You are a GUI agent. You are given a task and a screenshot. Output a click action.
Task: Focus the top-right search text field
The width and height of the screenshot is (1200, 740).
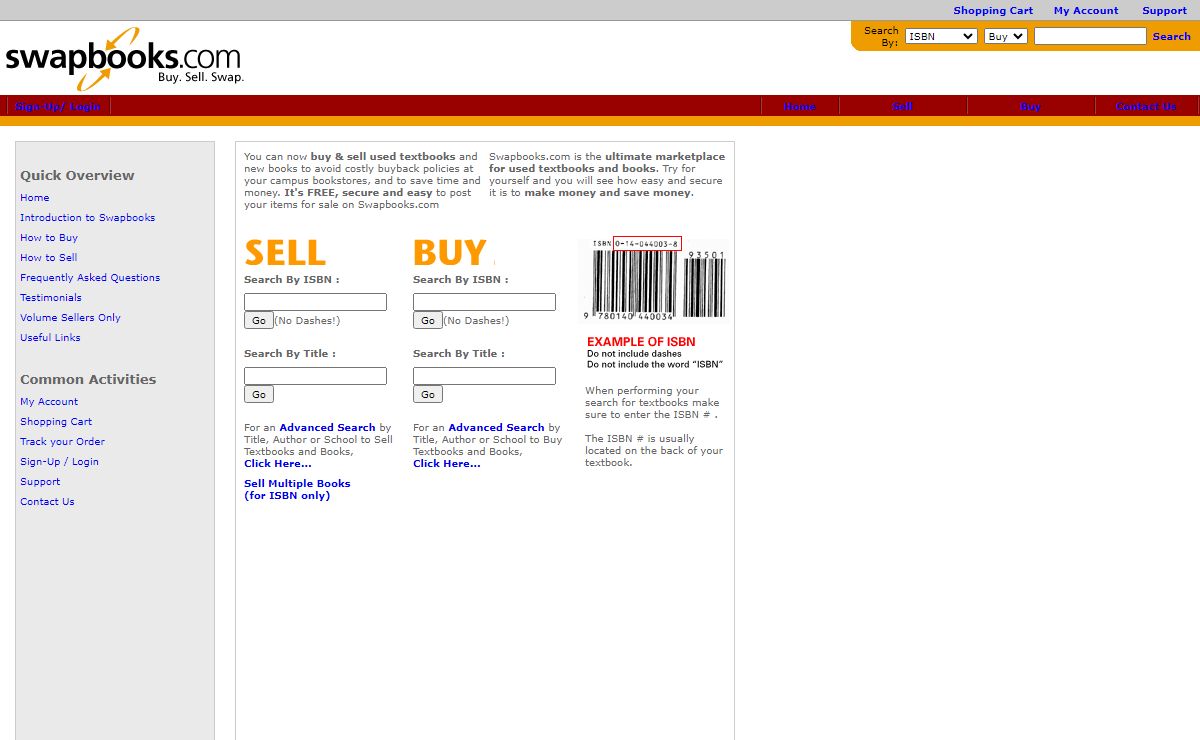pos(1090,36)
